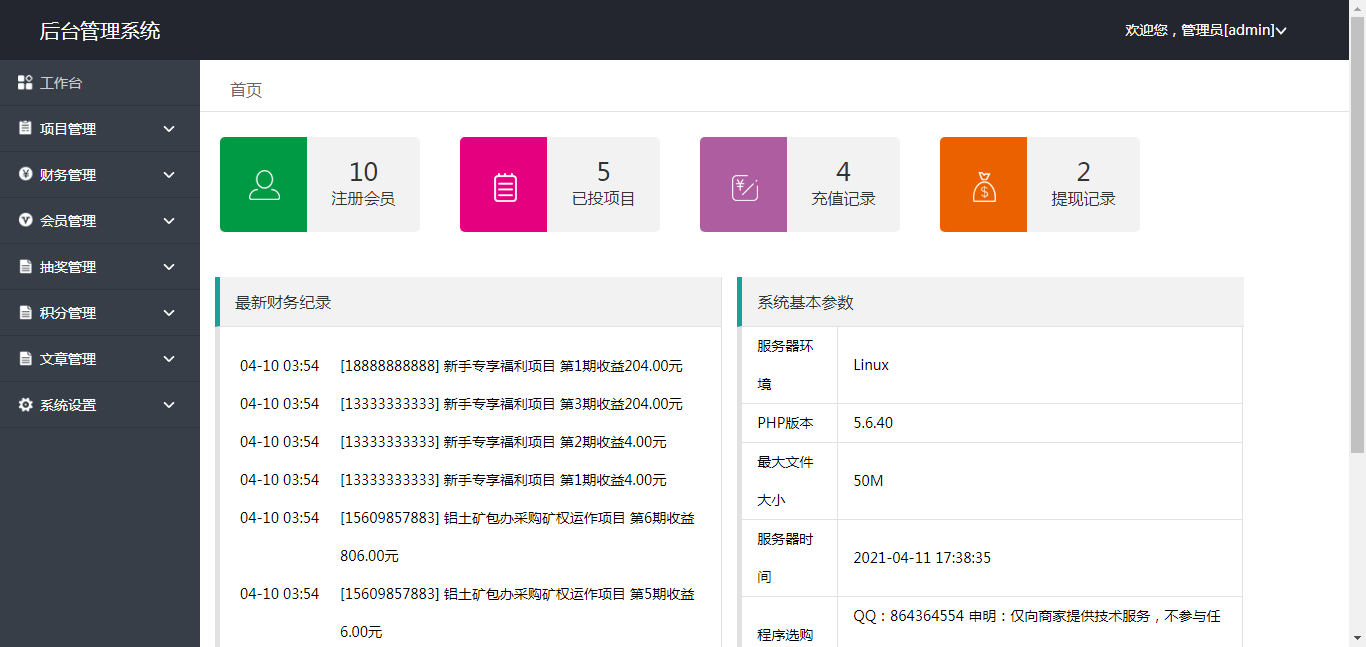Viewport: 1366px width, 647px height.
Task: Click the purple recharge records yen icon
Action: point(744,186)
